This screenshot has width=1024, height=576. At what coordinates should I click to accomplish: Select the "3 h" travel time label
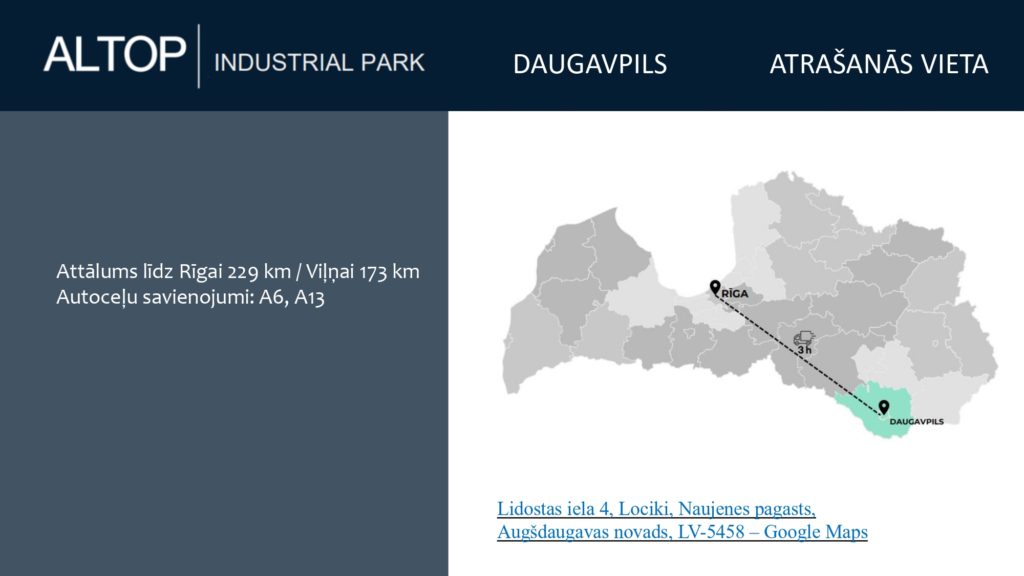click(805, 351)
